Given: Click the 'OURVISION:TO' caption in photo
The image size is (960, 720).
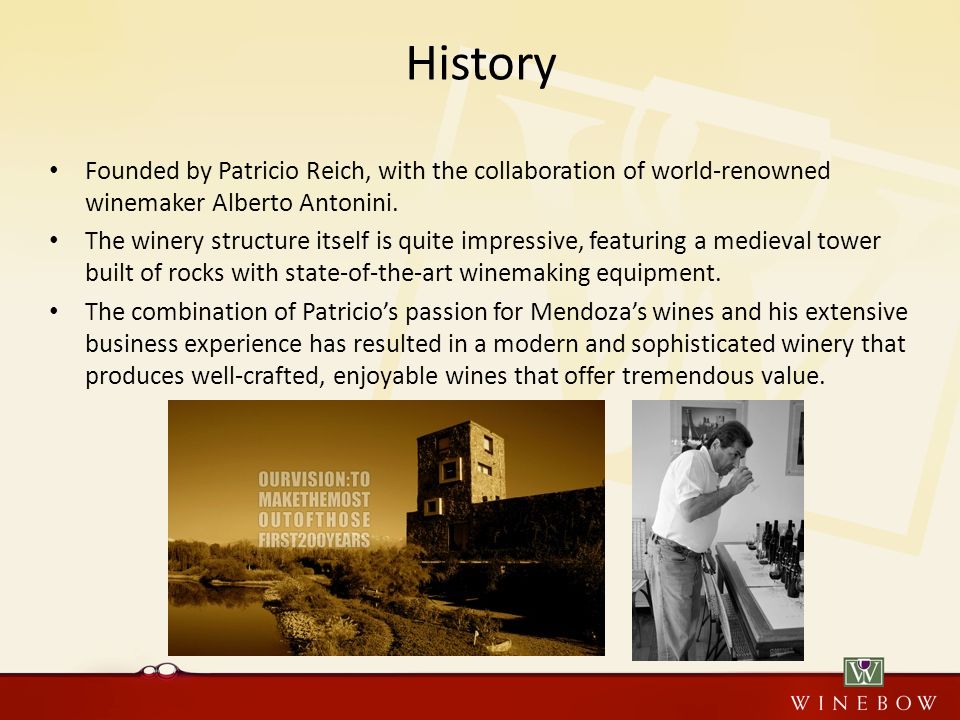Looking at the screenshot, I should [314, 479].
